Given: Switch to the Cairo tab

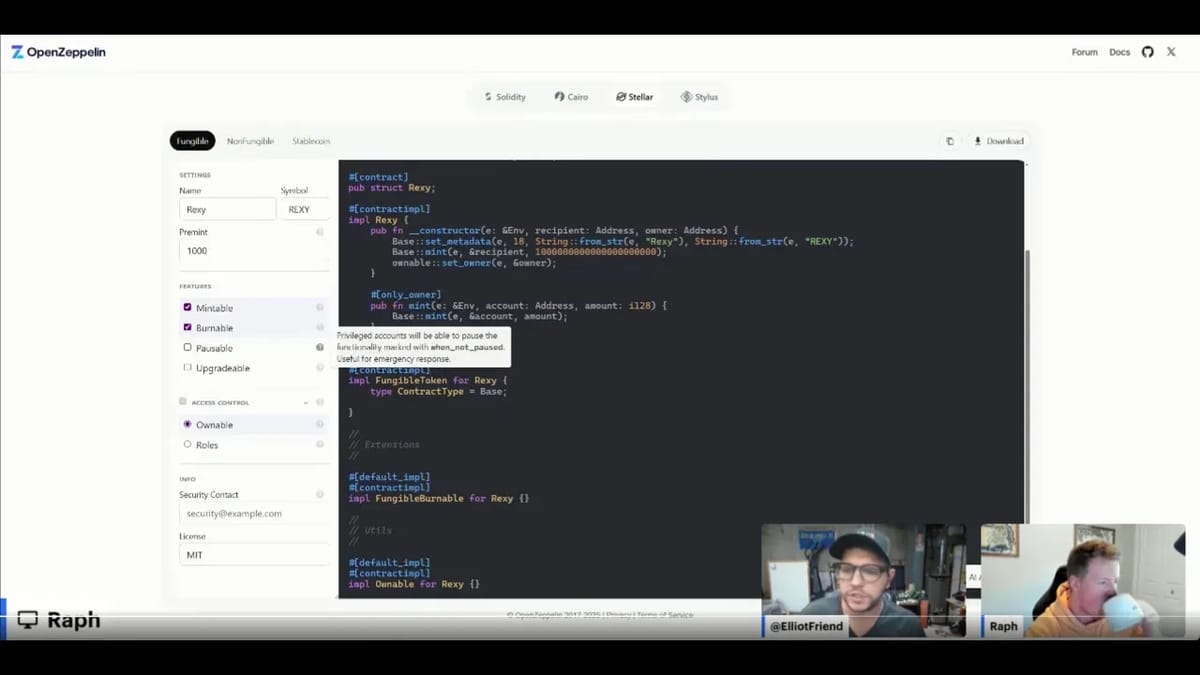Looking at the screenshot, I should point(571,97).
